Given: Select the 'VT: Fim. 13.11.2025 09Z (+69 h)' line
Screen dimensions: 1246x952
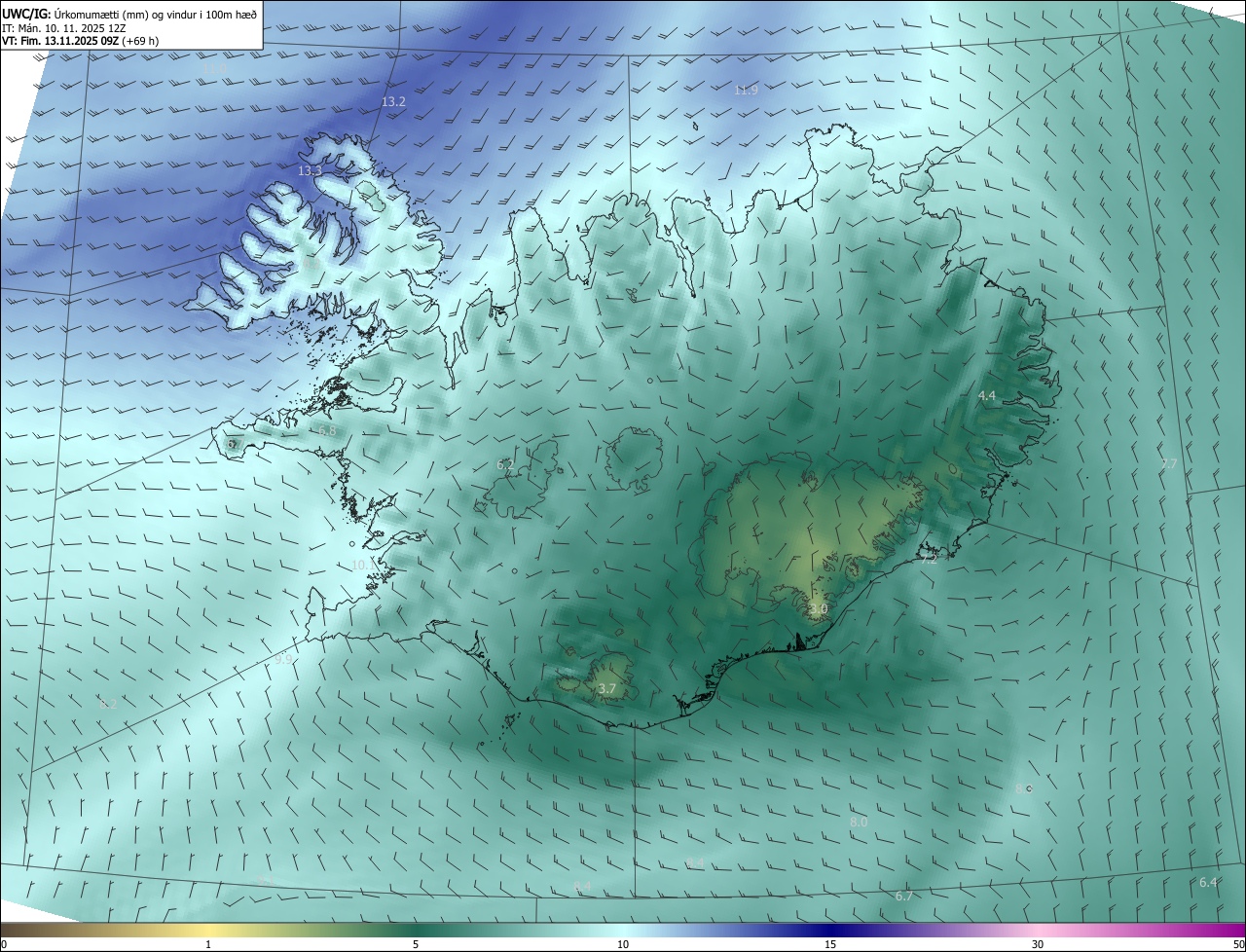Looking at the screenshot, I should tap(81, 41).
